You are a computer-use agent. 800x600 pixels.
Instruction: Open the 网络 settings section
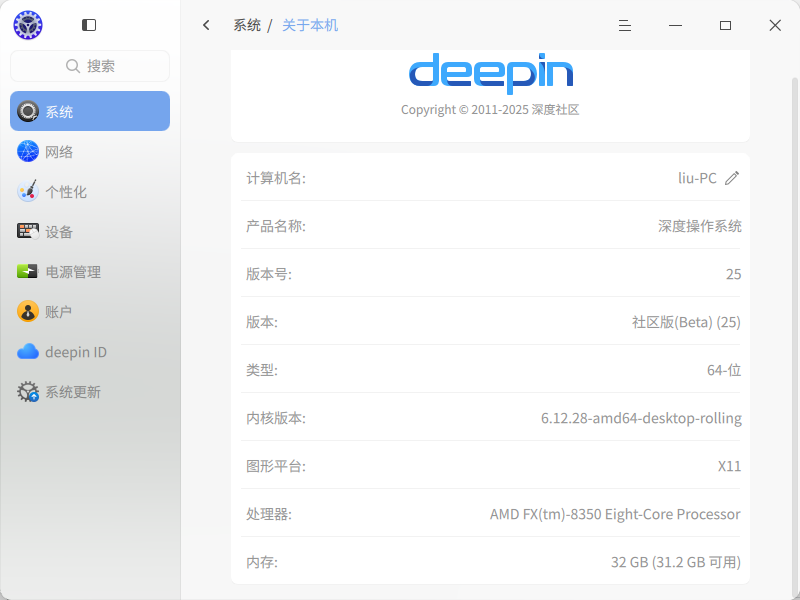point(90,152)
